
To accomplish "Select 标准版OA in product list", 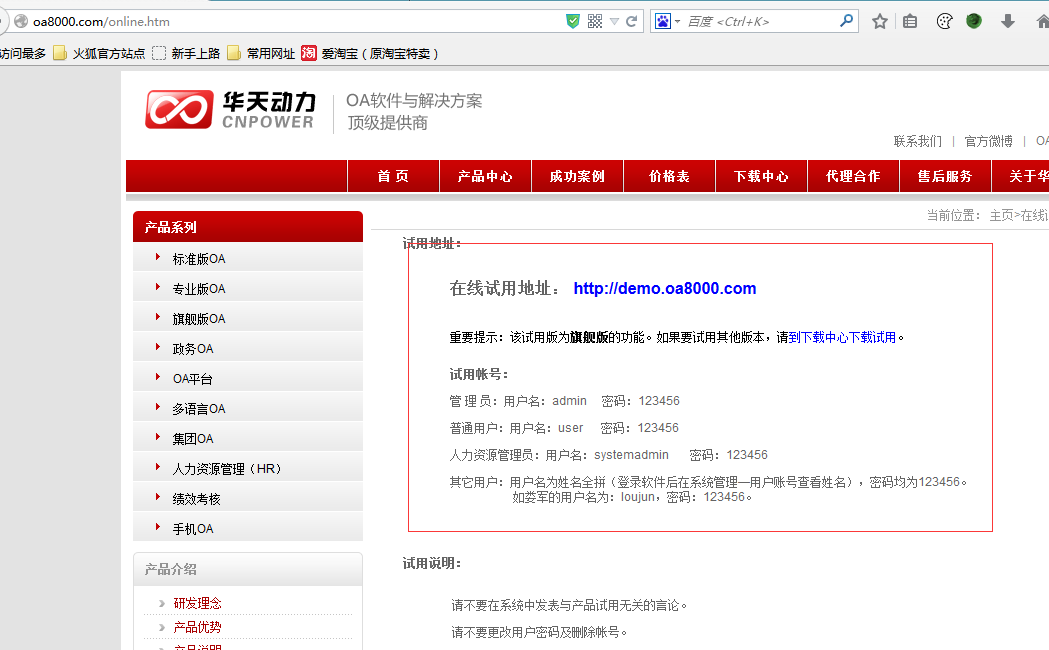I will point(248,258).
